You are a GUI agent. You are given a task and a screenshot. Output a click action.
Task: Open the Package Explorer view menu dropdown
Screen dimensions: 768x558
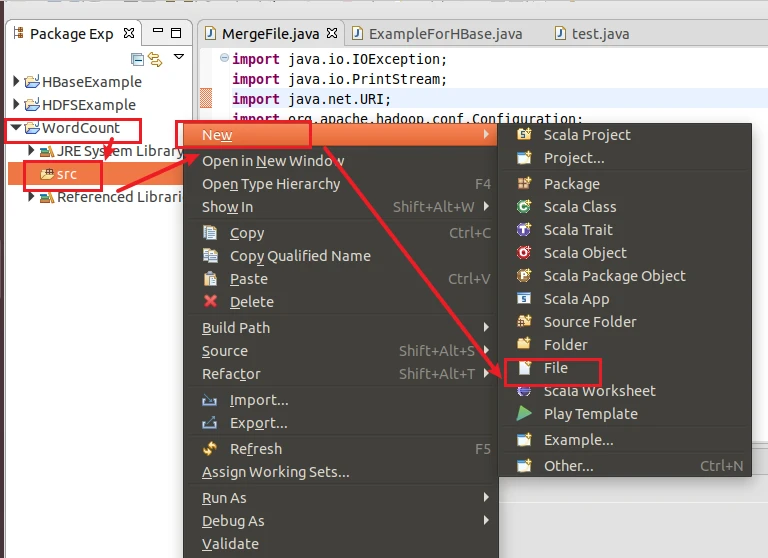pos(179,58)
